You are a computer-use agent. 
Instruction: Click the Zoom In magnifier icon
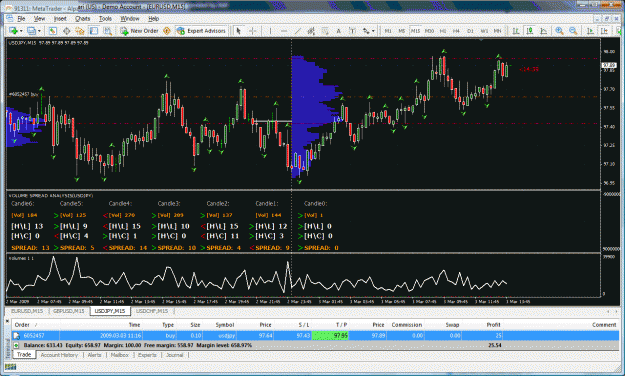pyautogui.click(x=559, y=31)
